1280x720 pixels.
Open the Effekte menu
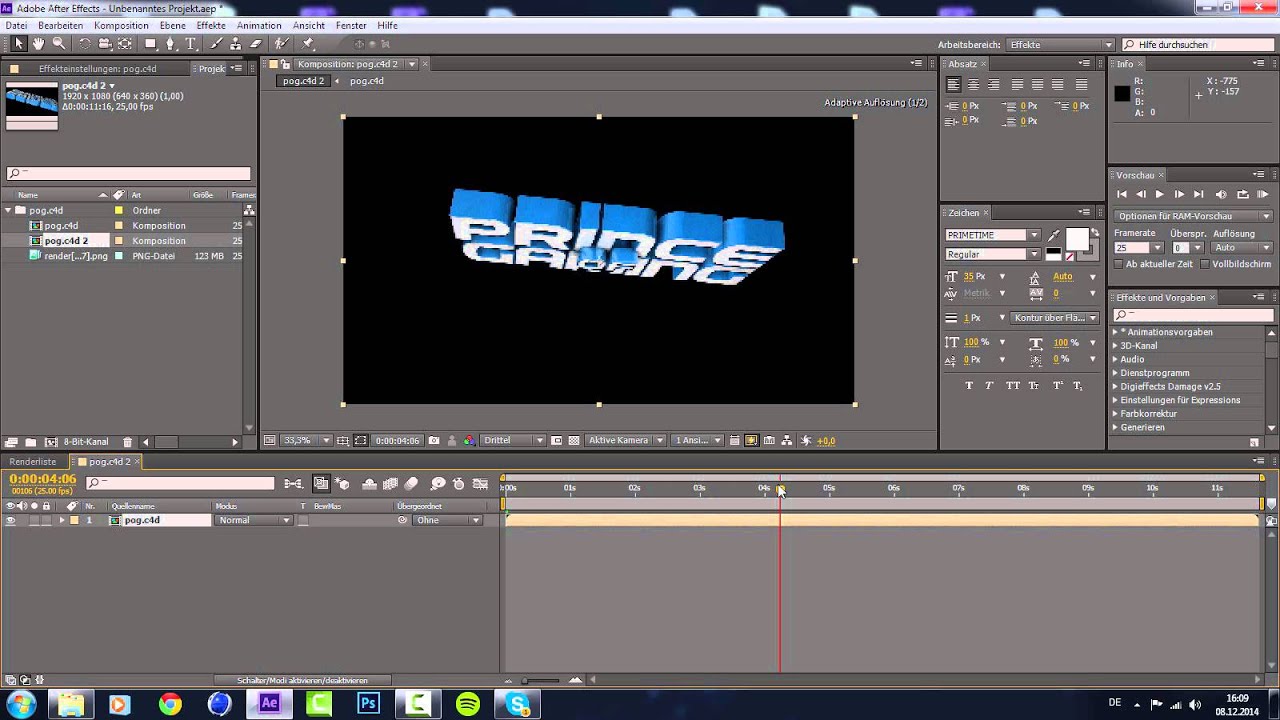click(211, 25)
